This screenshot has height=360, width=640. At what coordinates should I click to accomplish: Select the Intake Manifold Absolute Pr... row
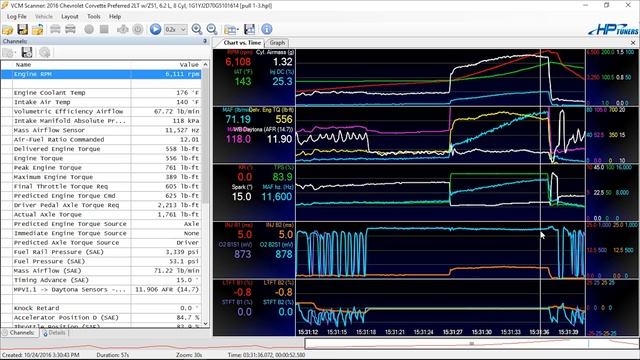(x=101, y=121)
